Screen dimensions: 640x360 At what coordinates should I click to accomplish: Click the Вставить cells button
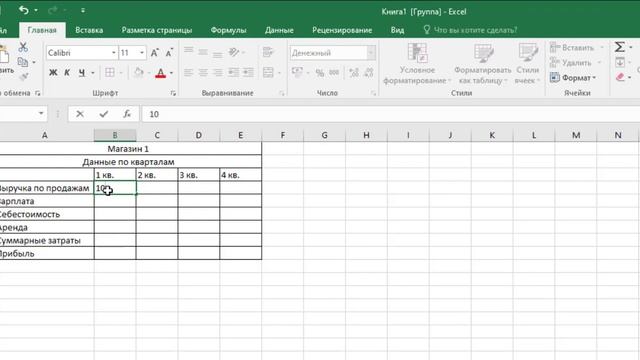572,48
